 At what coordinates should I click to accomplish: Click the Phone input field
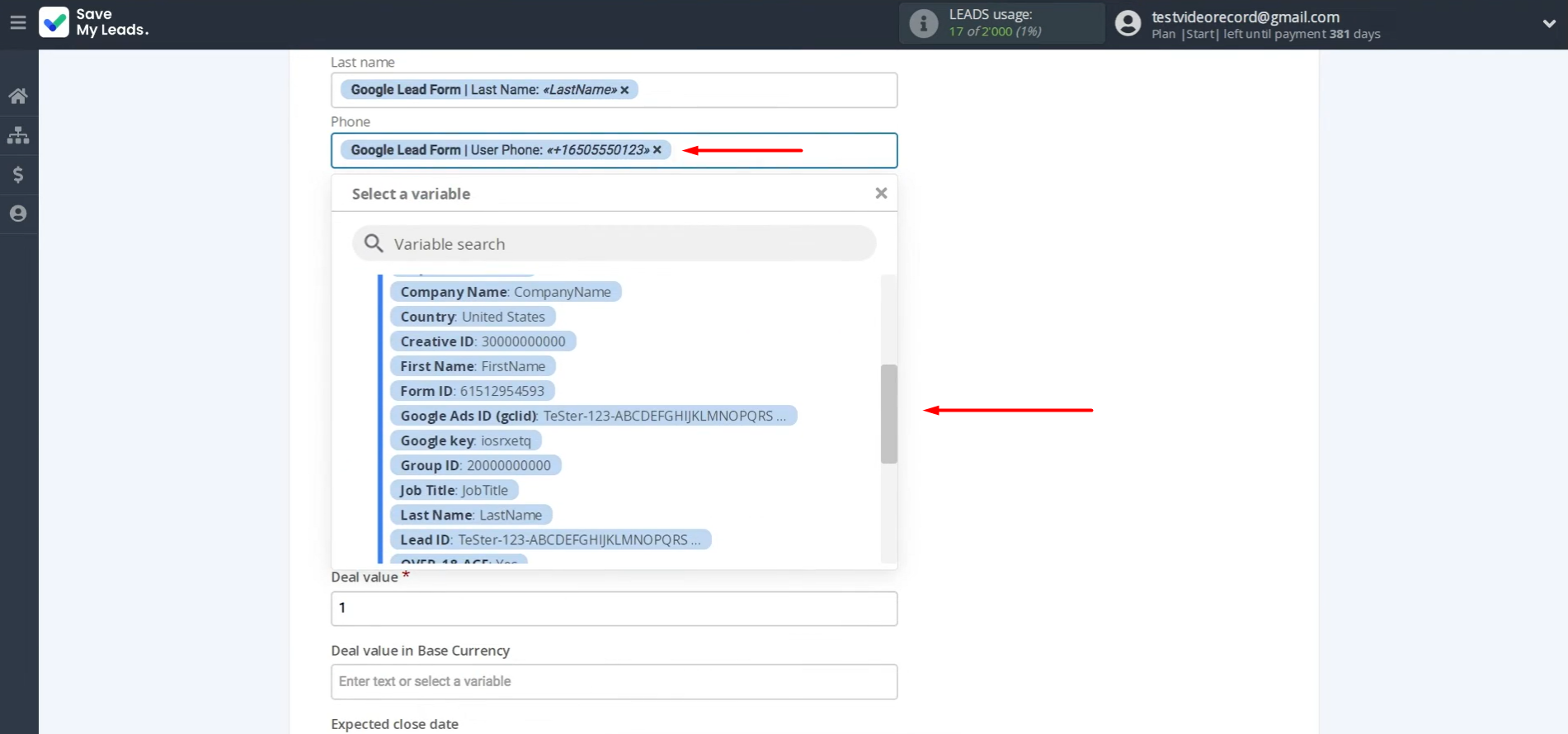[x=614, y=150]
